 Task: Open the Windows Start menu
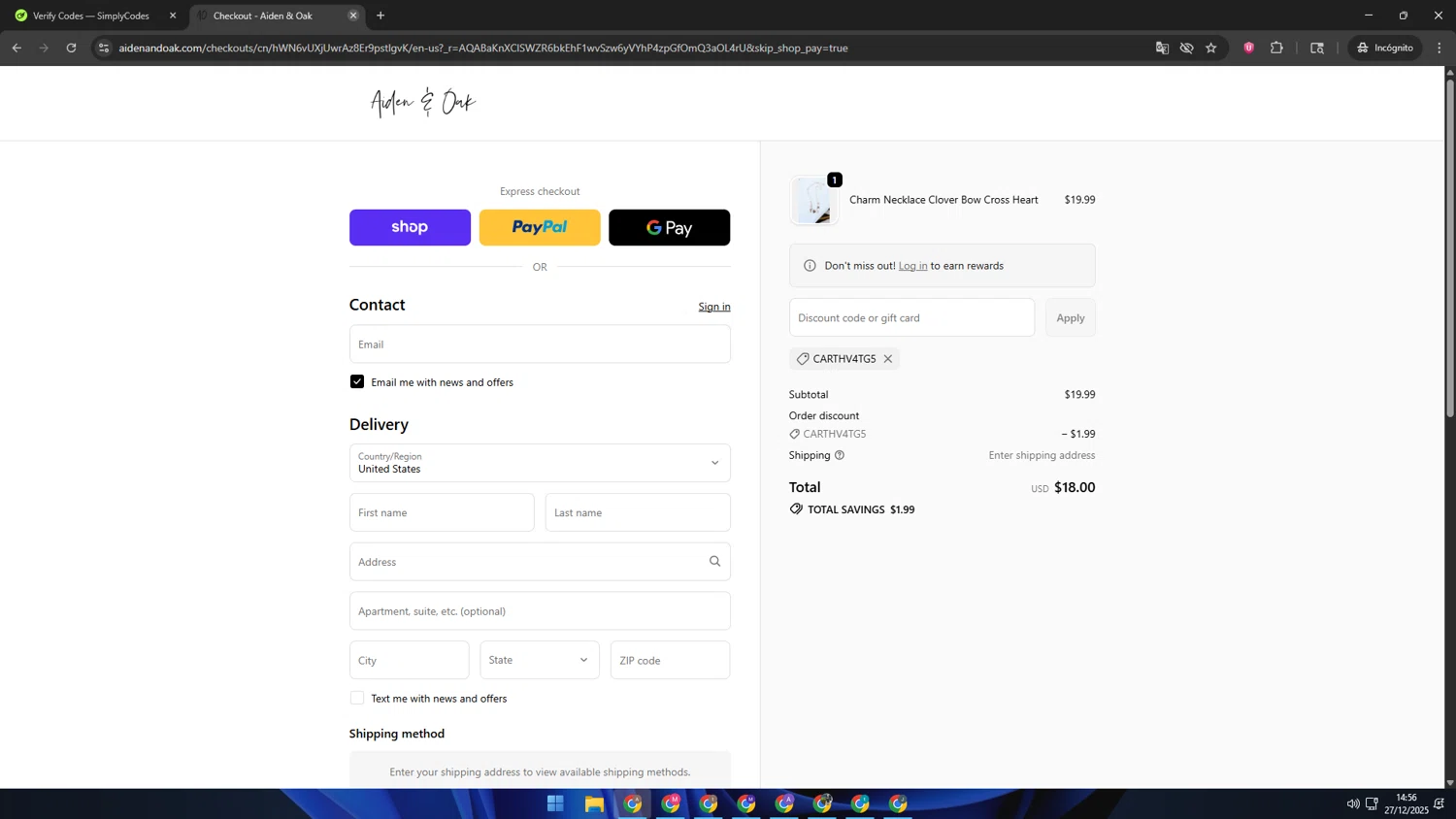pyautogui.click(x=555, y=803)
